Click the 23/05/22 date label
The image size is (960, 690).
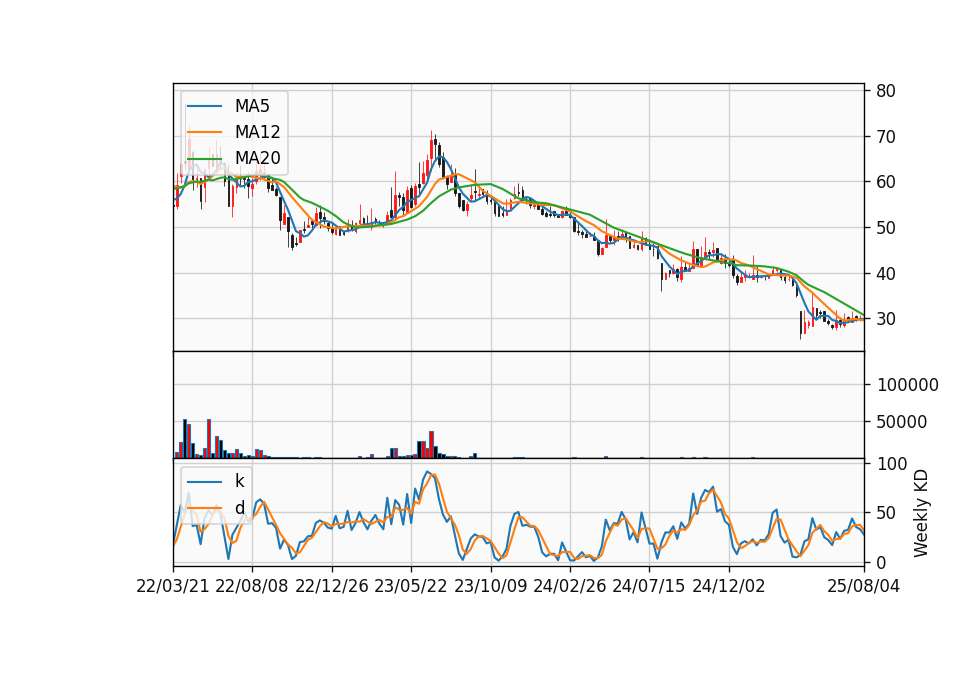(x=411, y=586)
